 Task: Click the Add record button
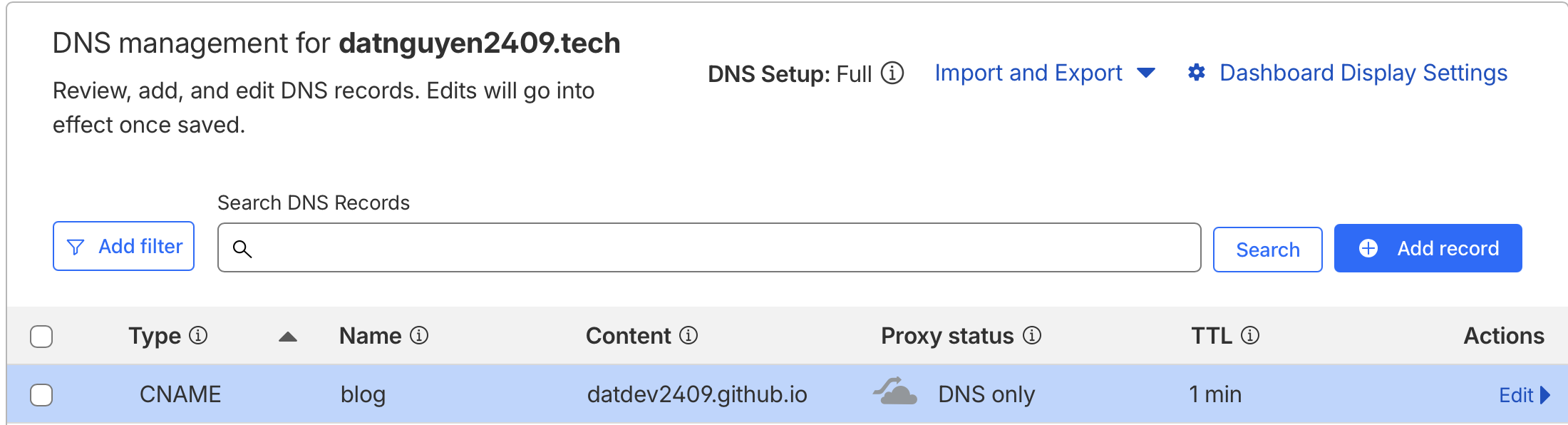(1428, 248)
